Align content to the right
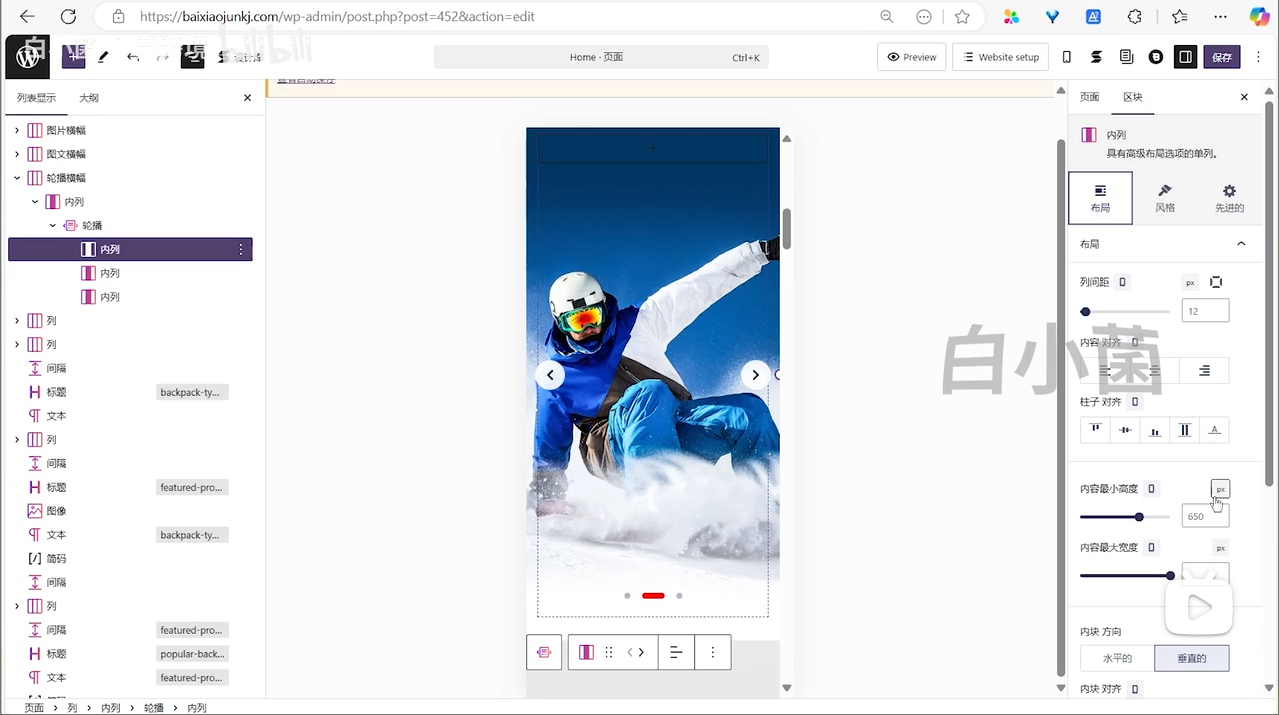 [1204, 371]
